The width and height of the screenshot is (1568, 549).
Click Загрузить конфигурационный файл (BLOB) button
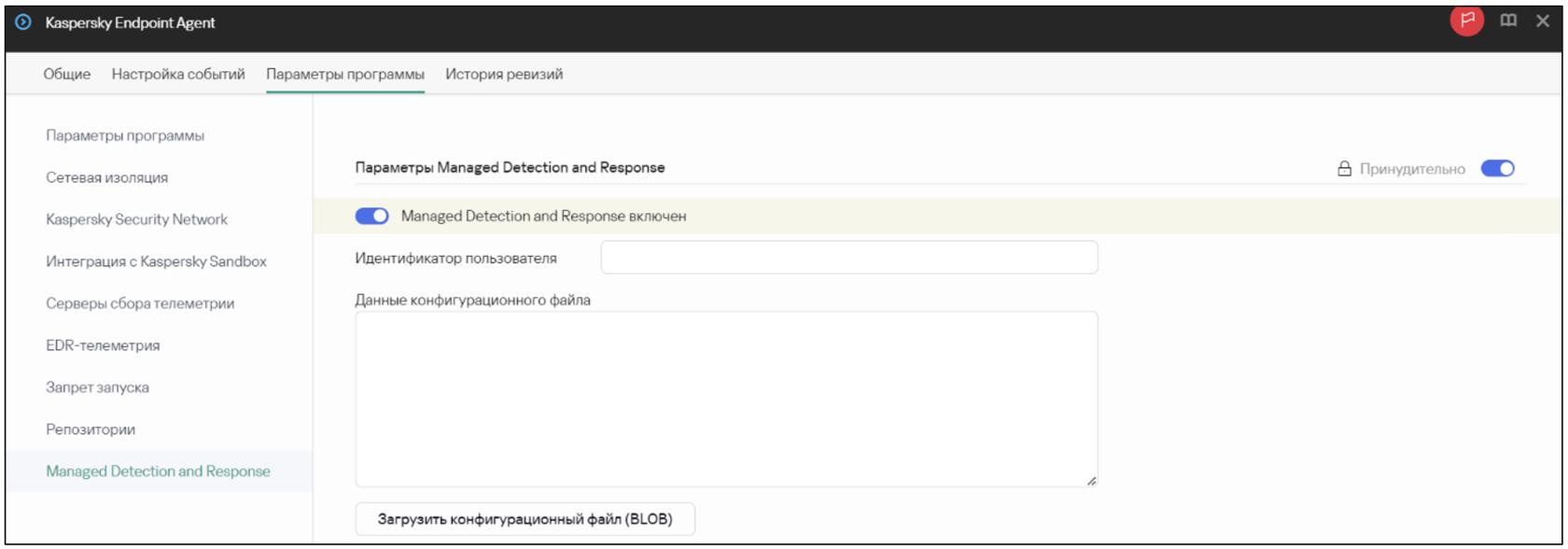pyautogui.click(x=525, y=519)
